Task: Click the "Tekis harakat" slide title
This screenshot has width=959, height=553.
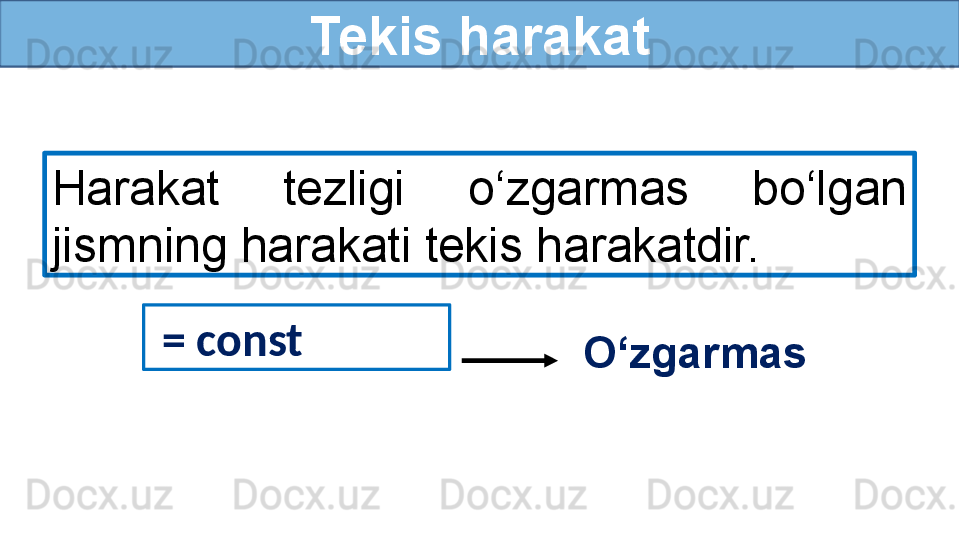Action: 479,36
